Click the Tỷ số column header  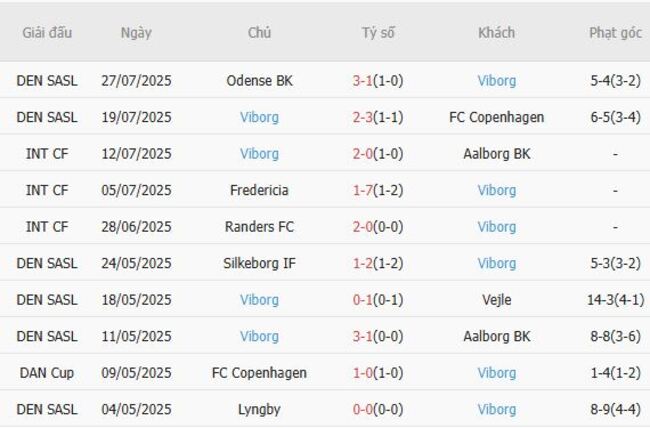(378, 32)
